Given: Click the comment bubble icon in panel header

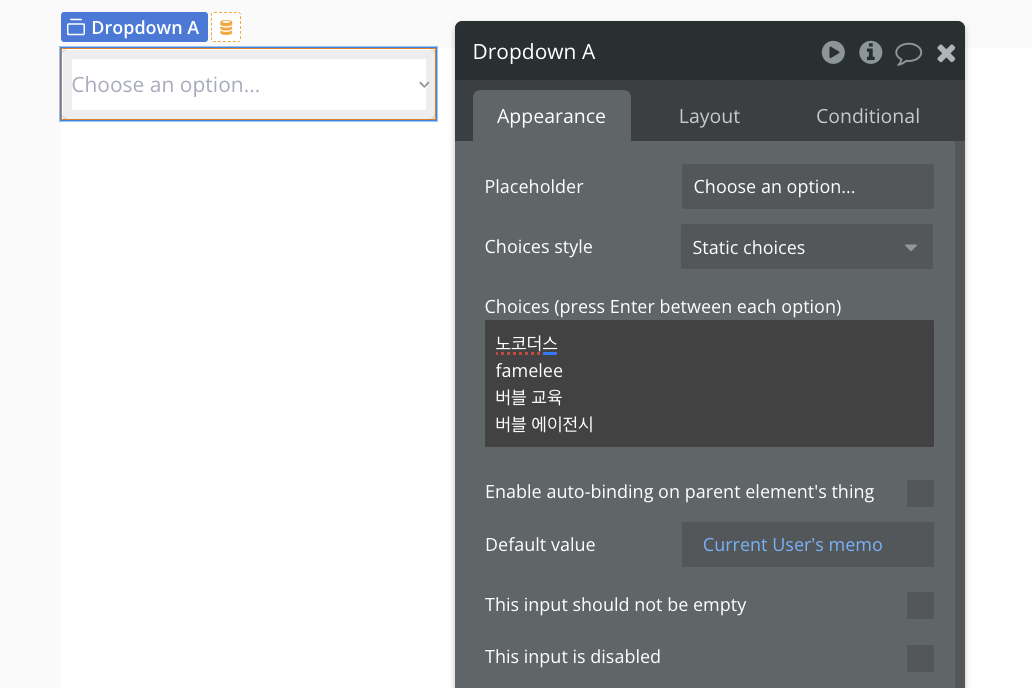Looking at the screenshot, I should point(908,53).
